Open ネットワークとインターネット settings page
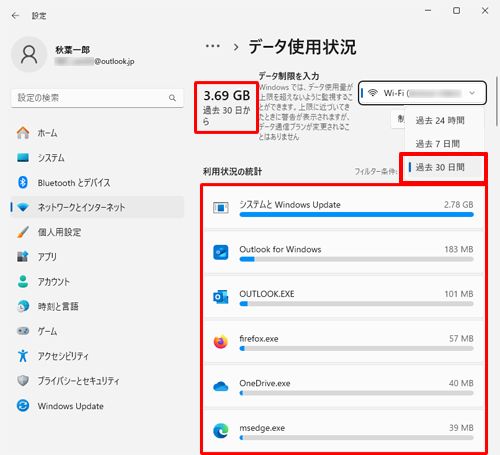500x455 pixels. [97, 207]
